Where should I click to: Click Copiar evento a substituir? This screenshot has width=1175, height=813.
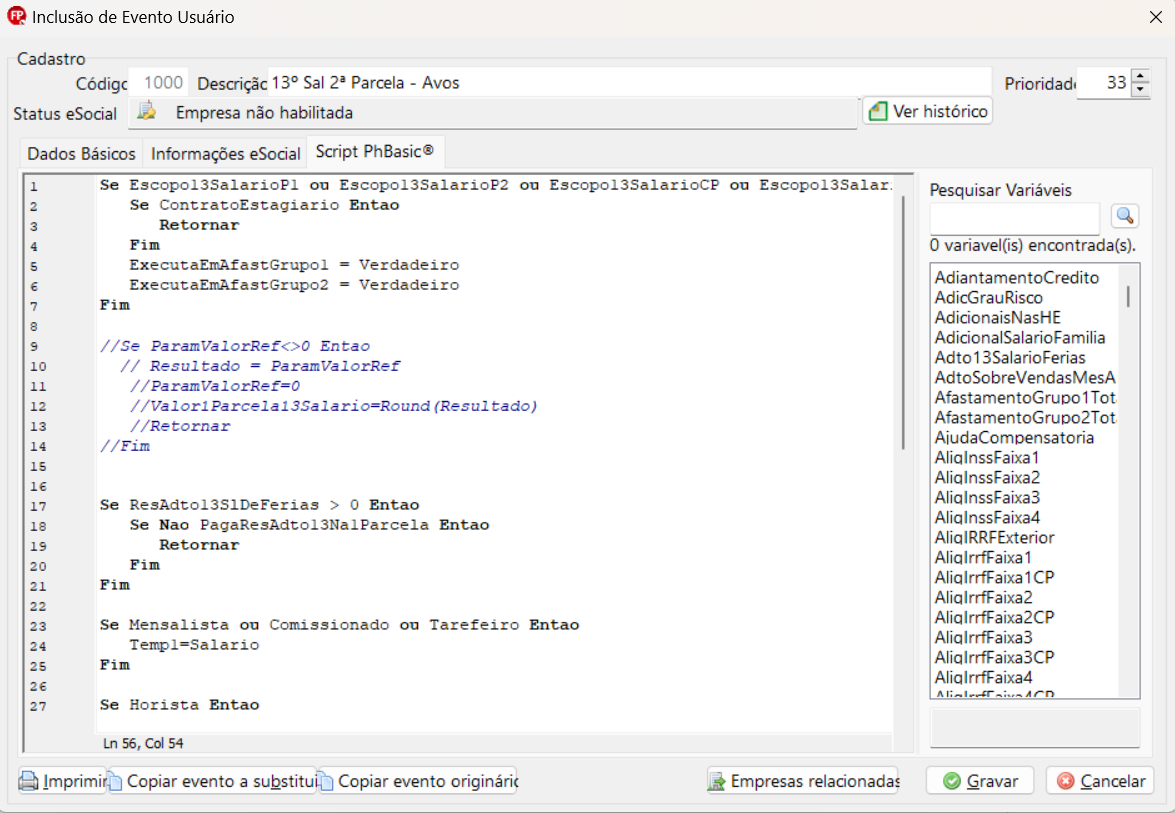pos(213,781)
